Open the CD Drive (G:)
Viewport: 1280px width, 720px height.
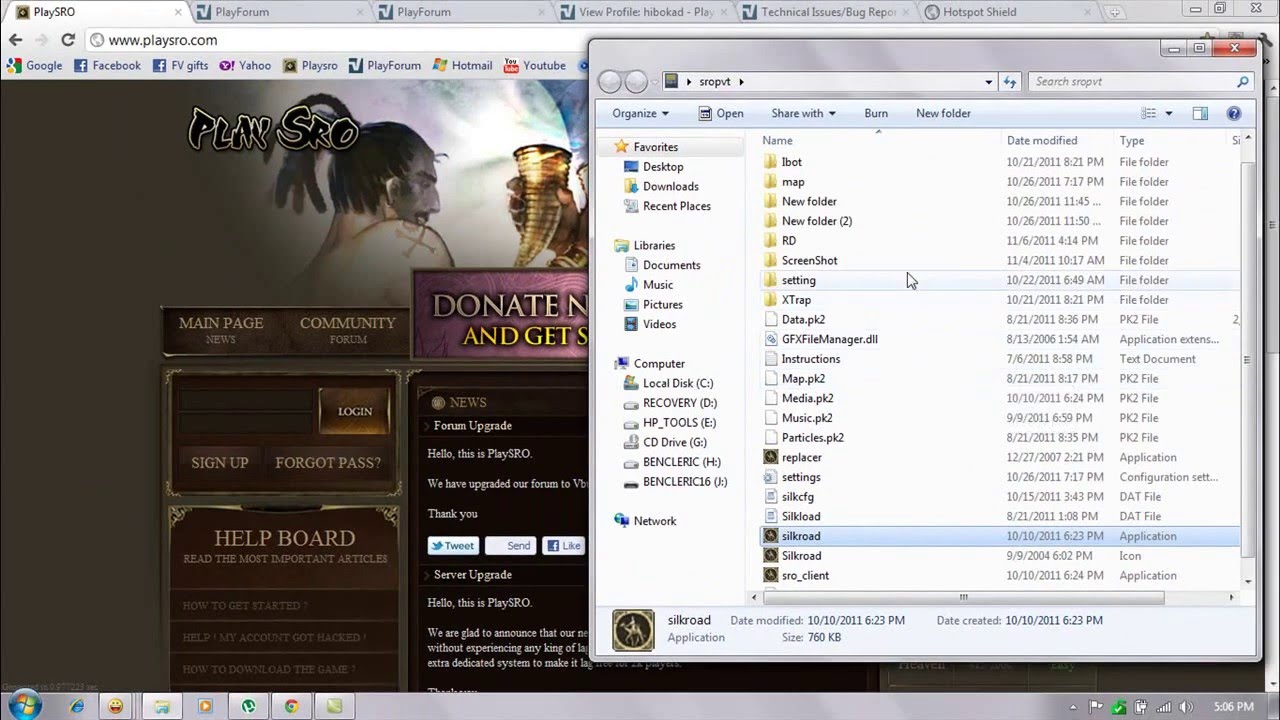[x=674, y=442]
